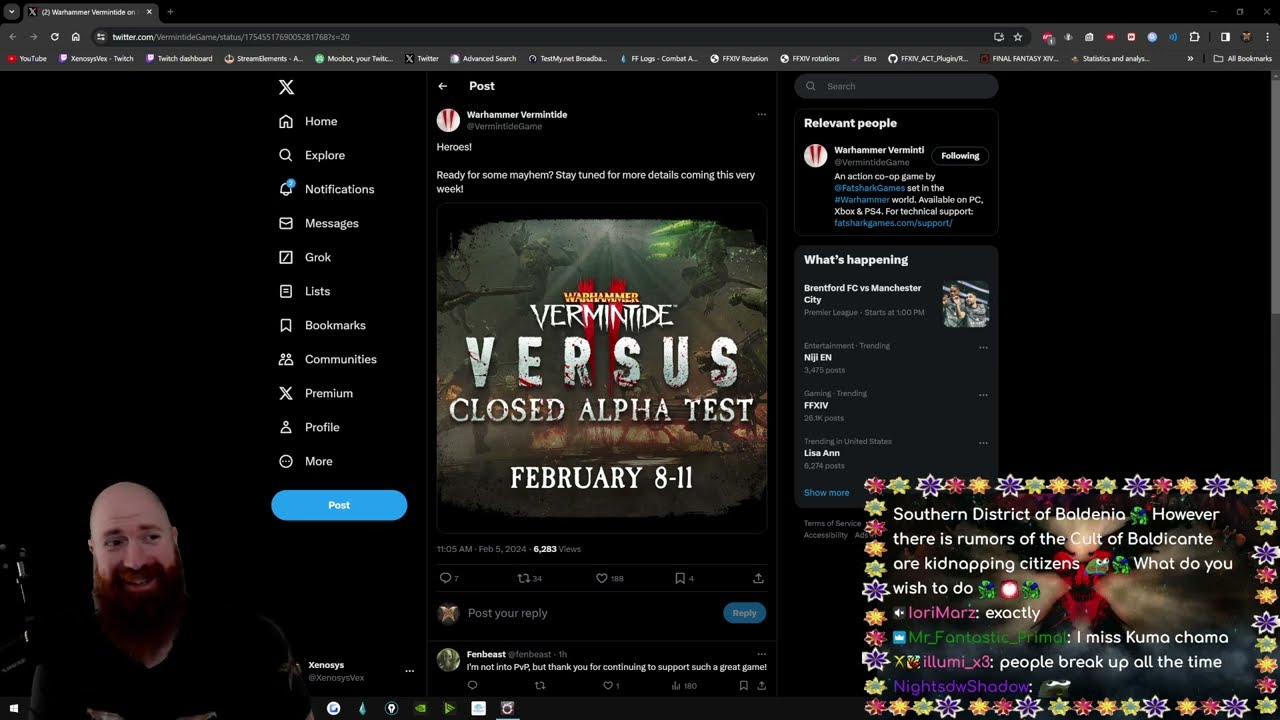Viewport: 1280px width, 720px height.
Task: Click the reply icon with 7 replies
Action: click(449, 578)
